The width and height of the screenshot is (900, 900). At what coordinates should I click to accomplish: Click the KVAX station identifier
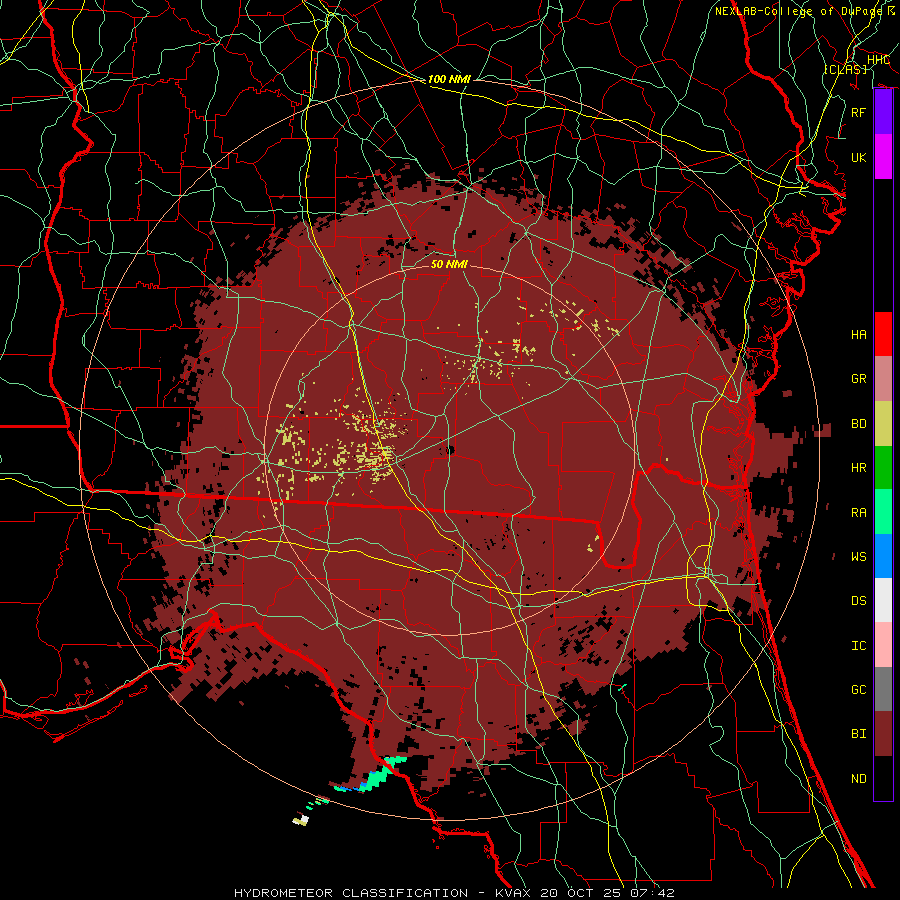click(516, 893)
